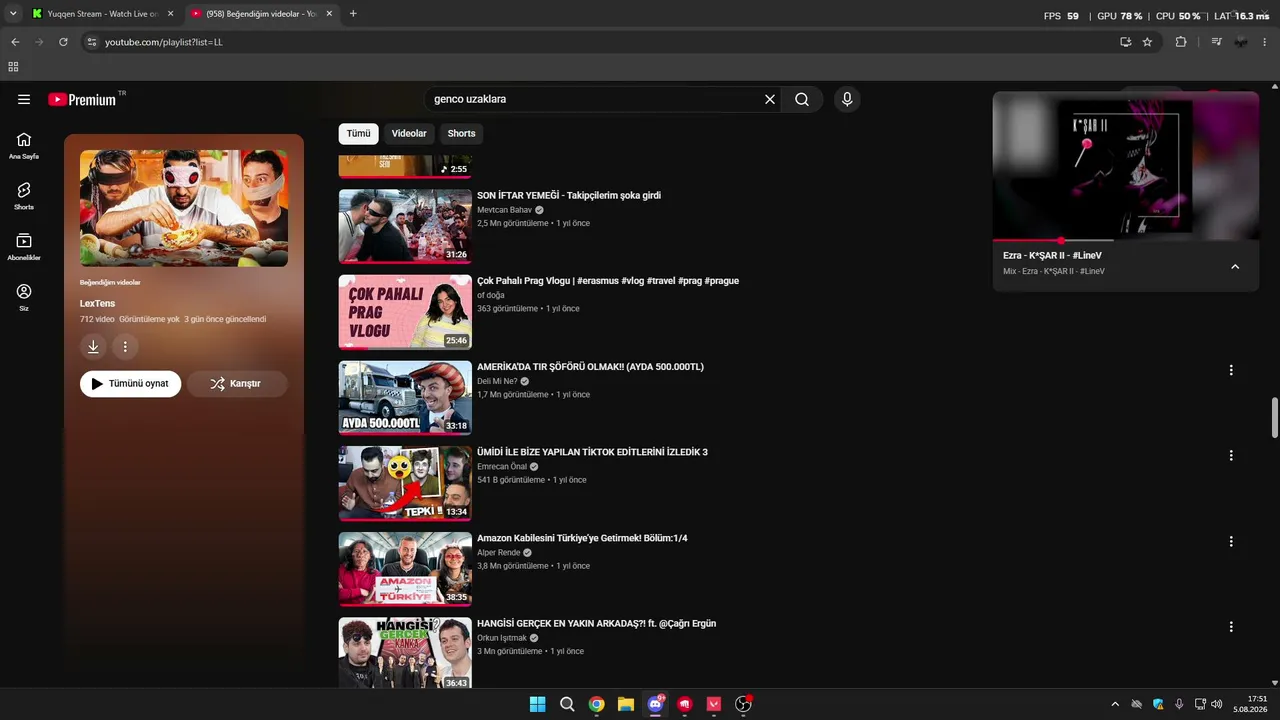Open Shorts in the left sidebar
Screen dimensions: 1280x720
[x=24, y=196]
